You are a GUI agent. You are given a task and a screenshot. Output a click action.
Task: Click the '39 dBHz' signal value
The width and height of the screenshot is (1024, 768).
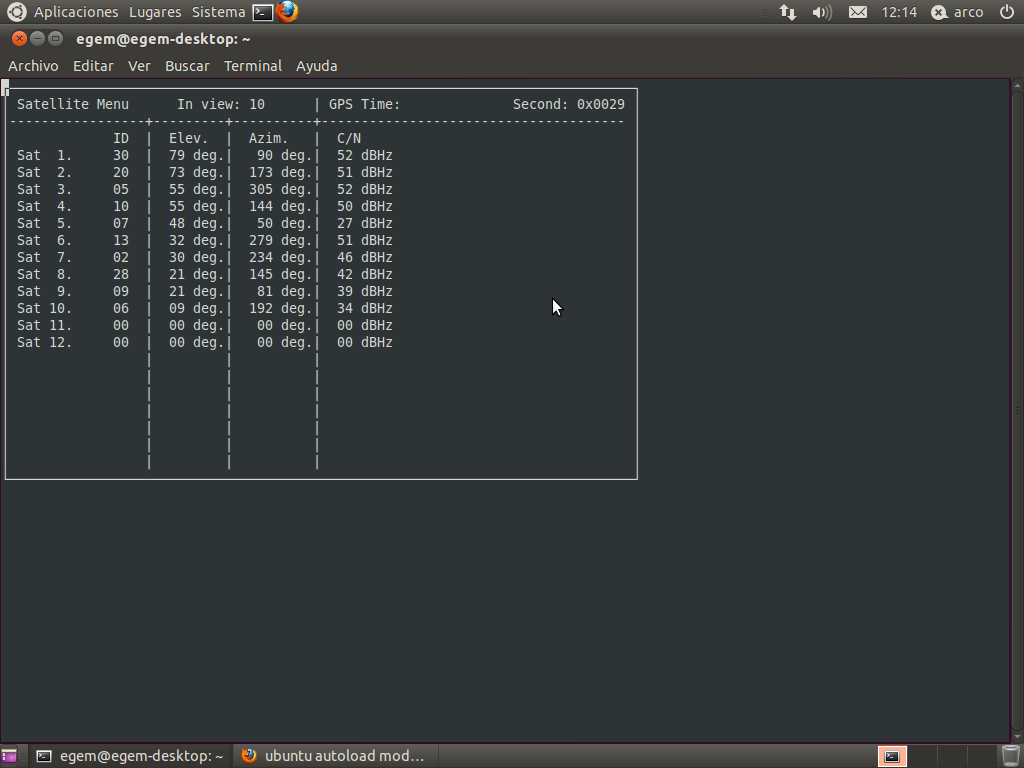pyautogui.click(x=365, y=291)
